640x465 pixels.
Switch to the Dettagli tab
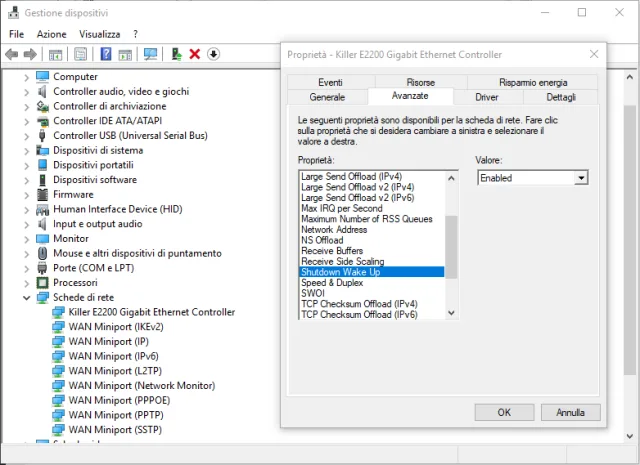coord(561,97)
